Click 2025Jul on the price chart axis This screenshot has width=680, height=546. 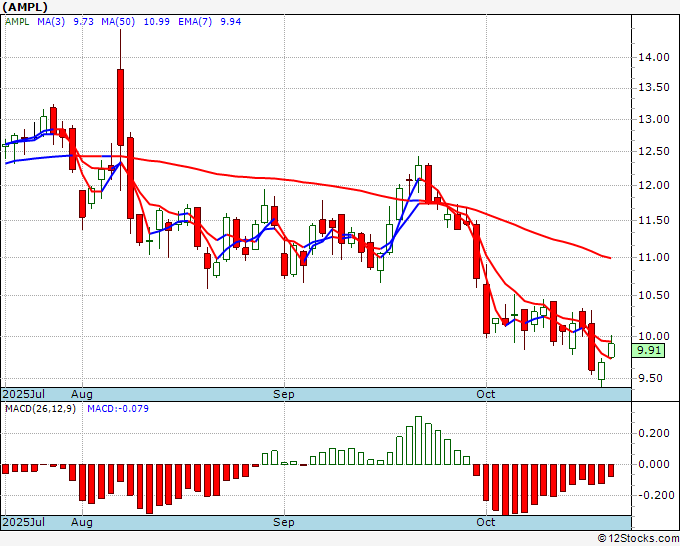(x=23, y=394)
